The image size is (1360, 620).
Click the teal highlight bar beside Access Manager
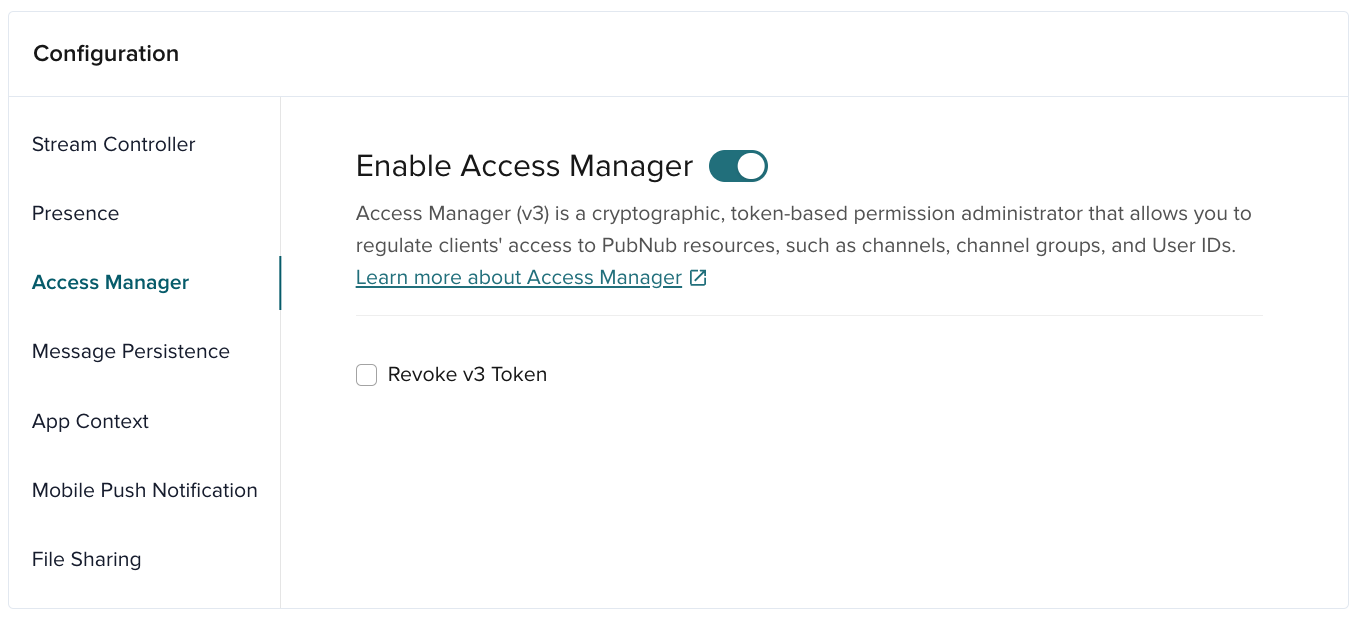point(280,283)
